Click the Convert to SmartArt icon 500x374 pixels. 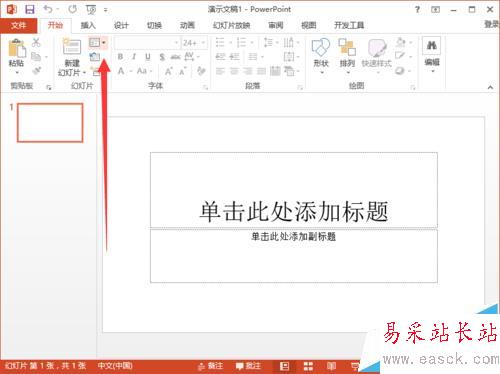289,71
